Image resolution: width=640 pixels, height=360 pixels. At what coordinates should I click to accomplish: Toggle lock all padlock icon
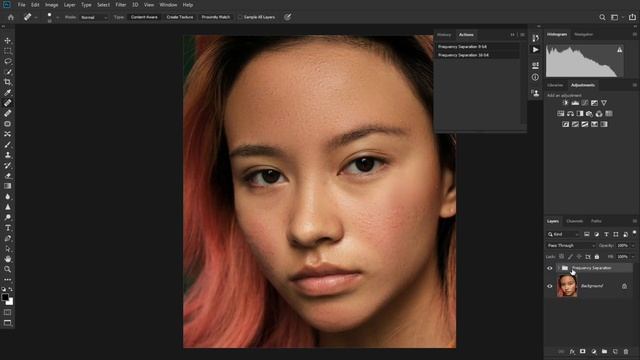click(597, 257)
